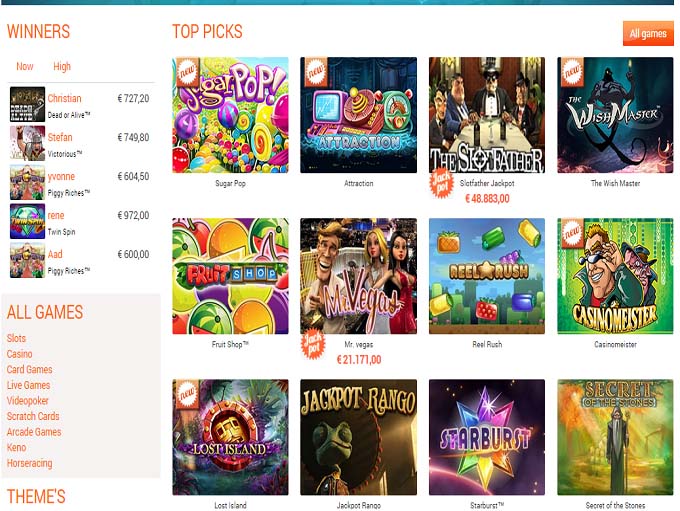Select the Dead or Alive winner icon
The height and width of the screenshot is (511, 680).
click(x=27, y=104)
